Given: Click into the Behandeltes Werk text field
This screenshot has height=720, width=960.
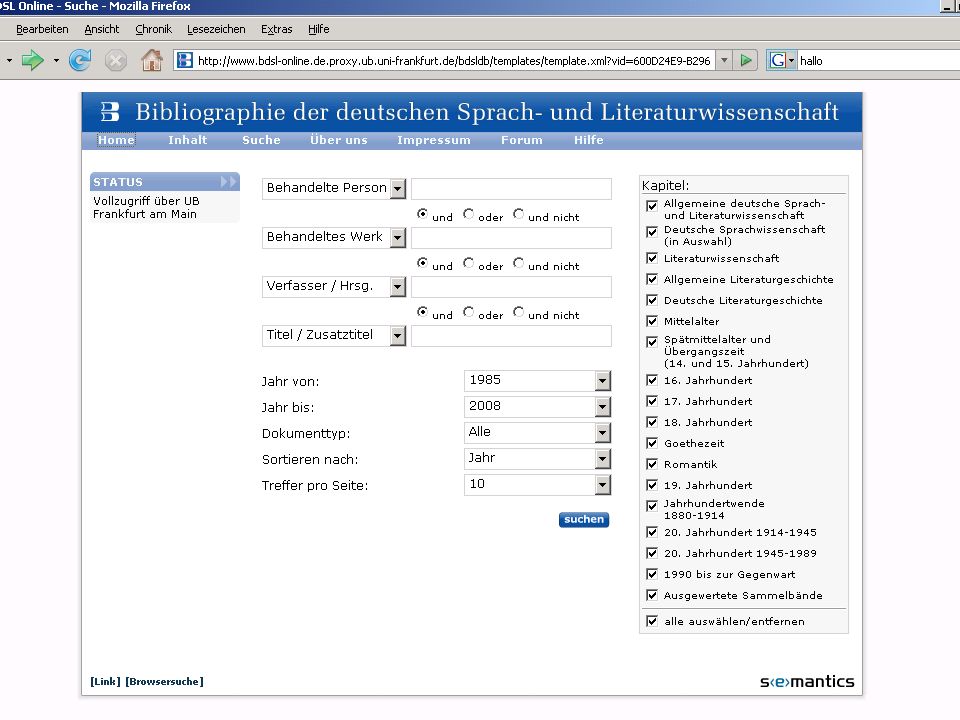Looking at the screenshot, I should click(x=511, y=238).
